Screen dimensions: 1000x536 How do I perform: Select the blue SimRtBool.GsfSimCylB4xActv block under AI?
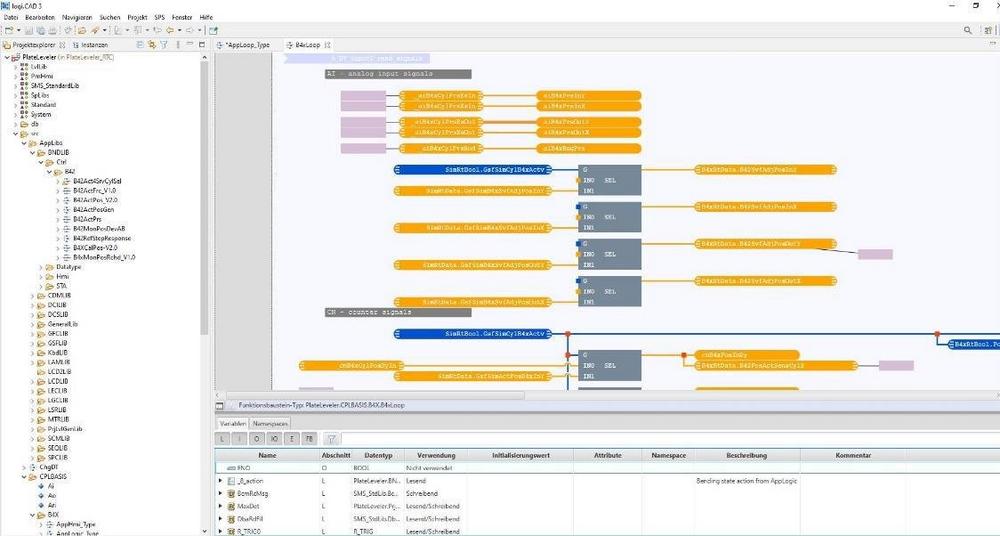pos(473,170)
